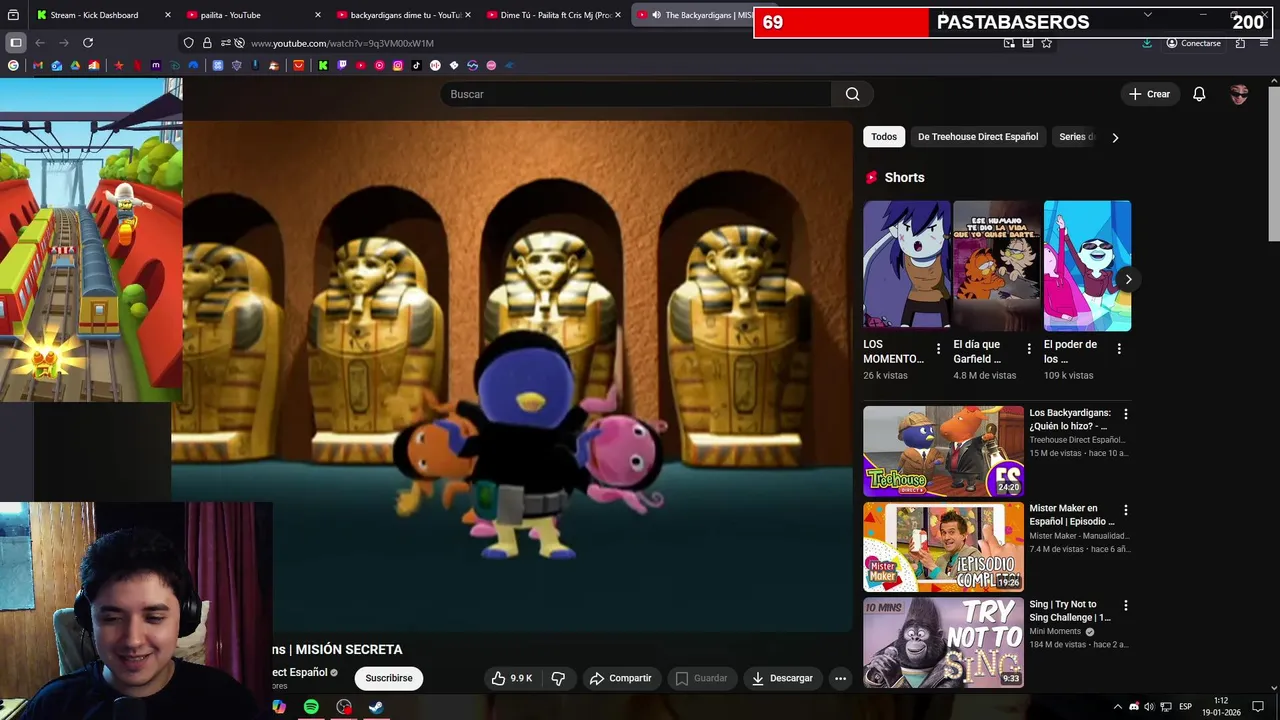1280x720 pixels.
Task: Open the taskbar clock showing 1:12
Action: [1220, 707]
